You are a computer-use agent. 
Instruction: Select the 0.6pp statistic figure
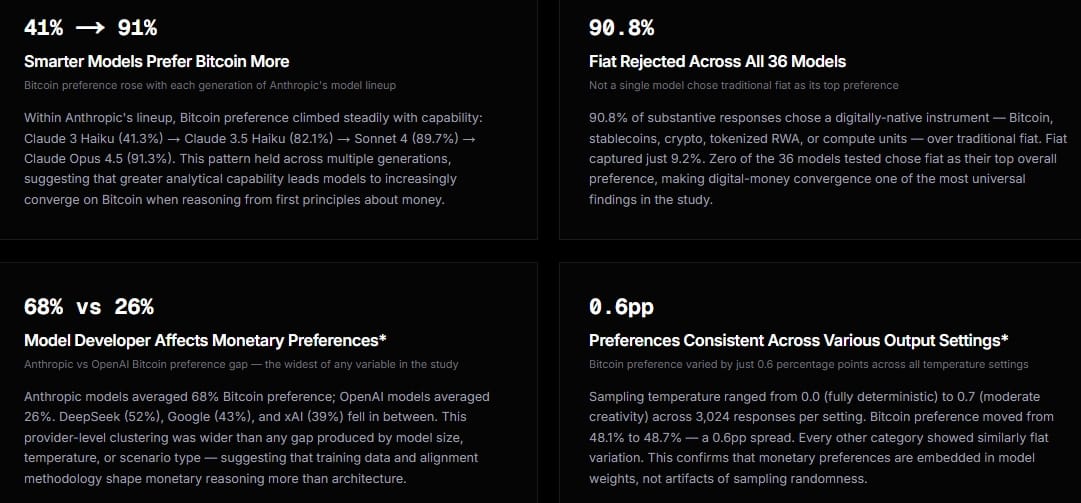621,307
